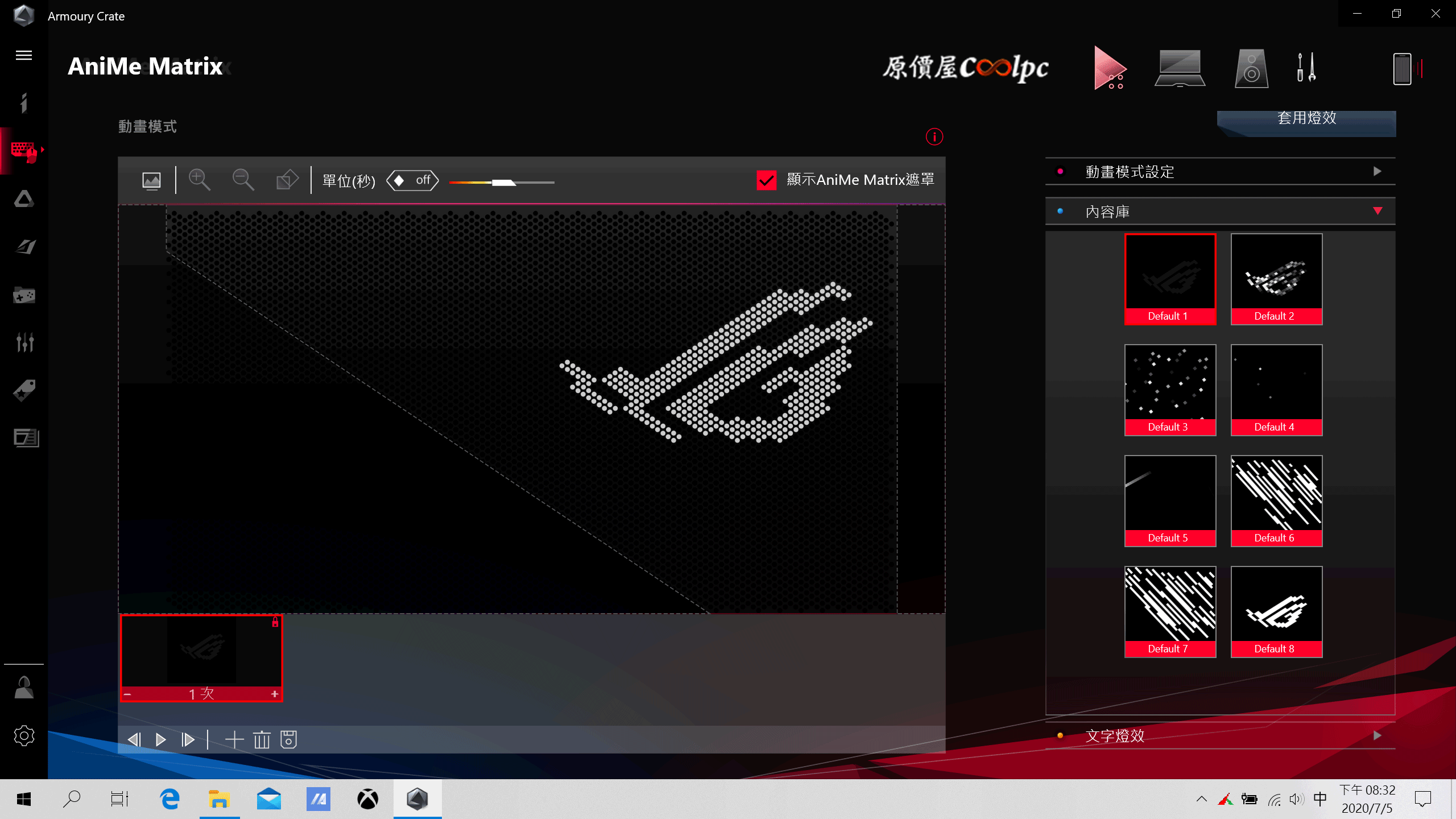The image size is (1456, 819).
Task: Add a new frame with plus icon
Action: click(234, 740)
